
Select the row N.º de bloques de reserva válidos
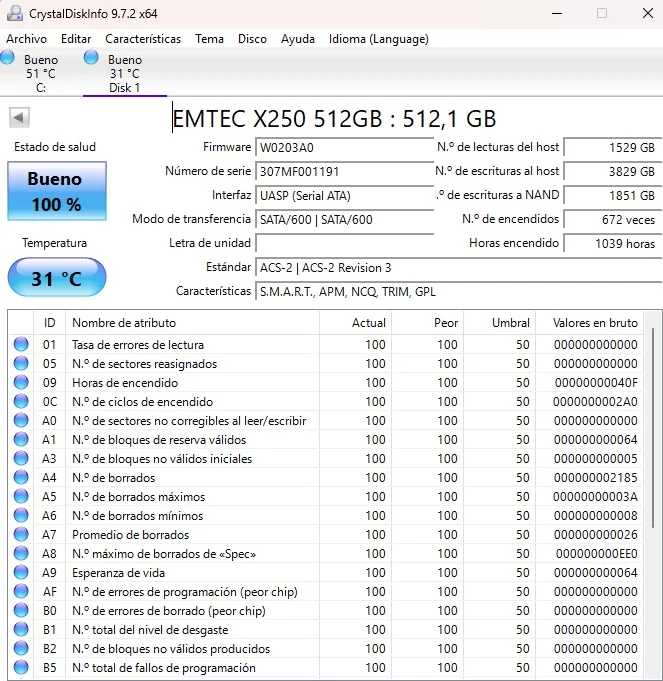click(326, 440)
